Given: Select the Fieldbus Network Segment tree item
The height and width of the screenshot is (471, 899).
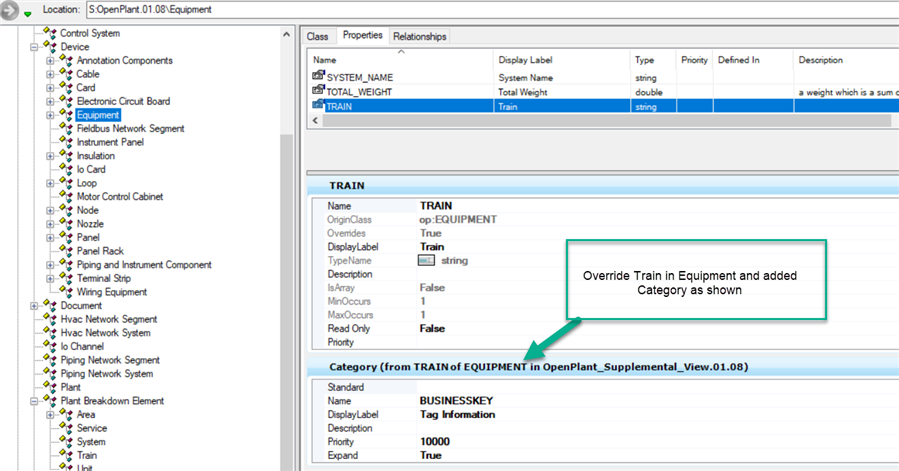Looking at the screenshot, I should [x=130, y=129].
